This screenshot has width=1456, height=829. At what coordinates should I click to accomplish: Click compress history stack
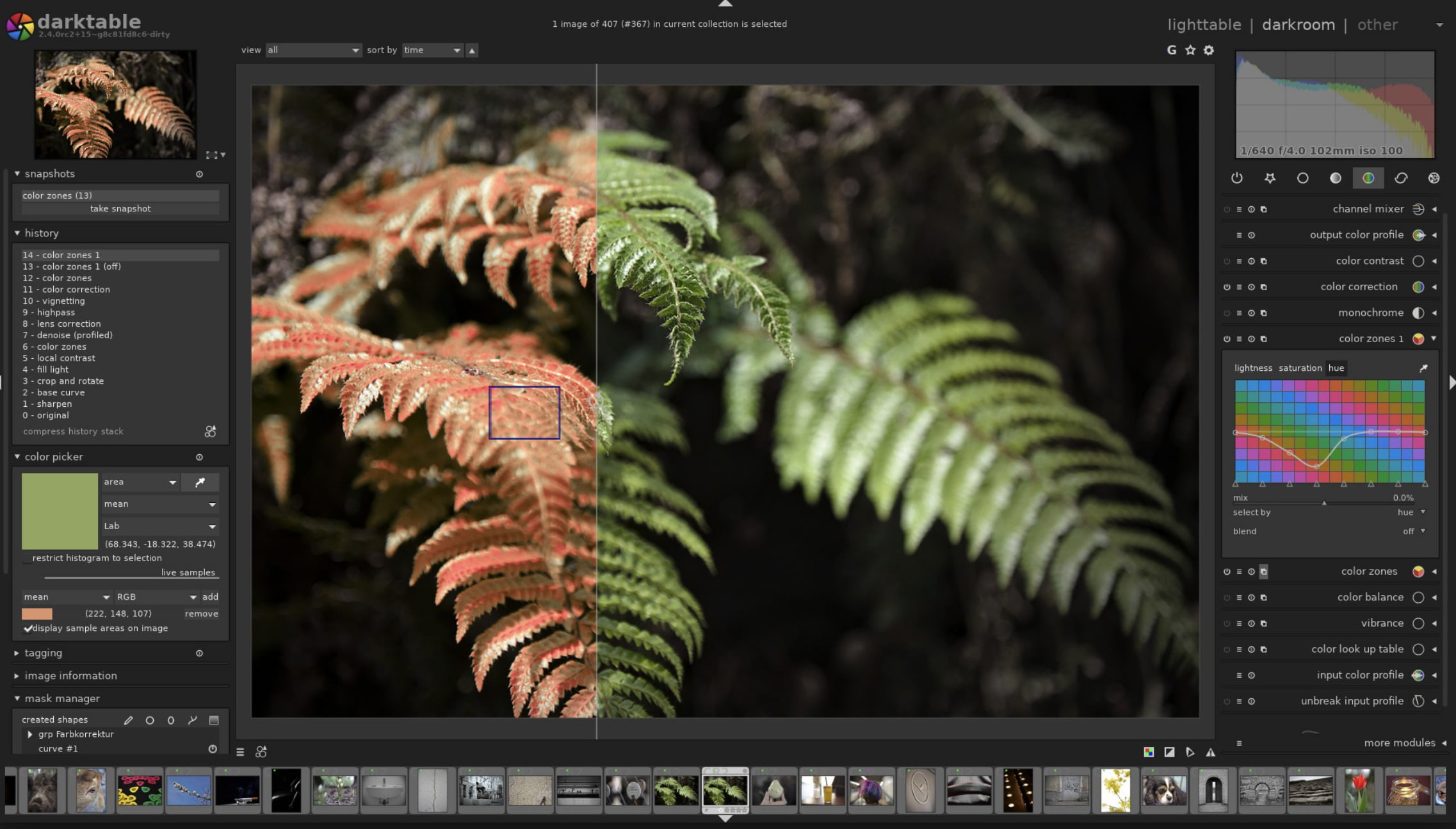[73, 431]
